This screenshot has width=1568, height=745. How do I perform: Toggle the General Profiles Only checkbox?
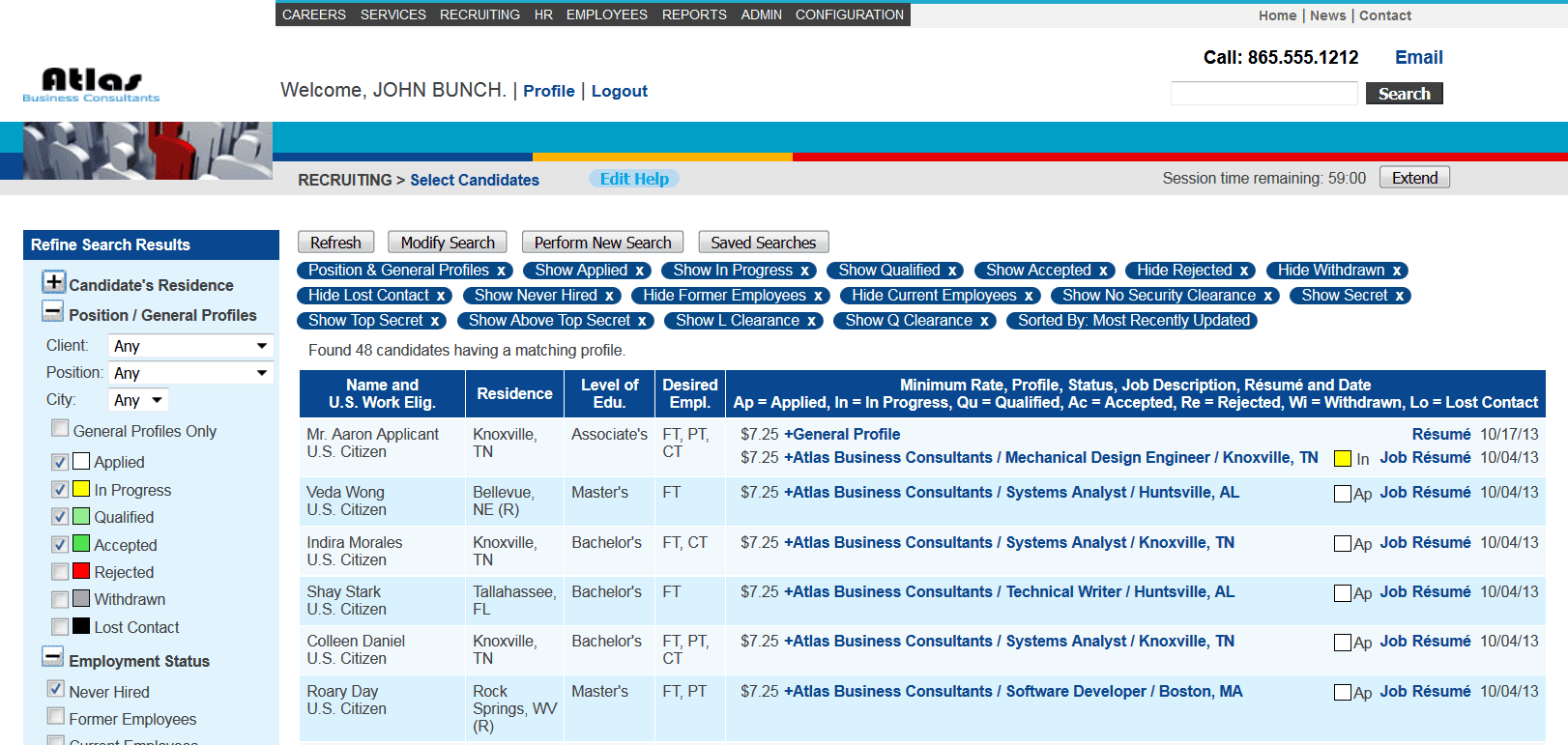[60, 428]
